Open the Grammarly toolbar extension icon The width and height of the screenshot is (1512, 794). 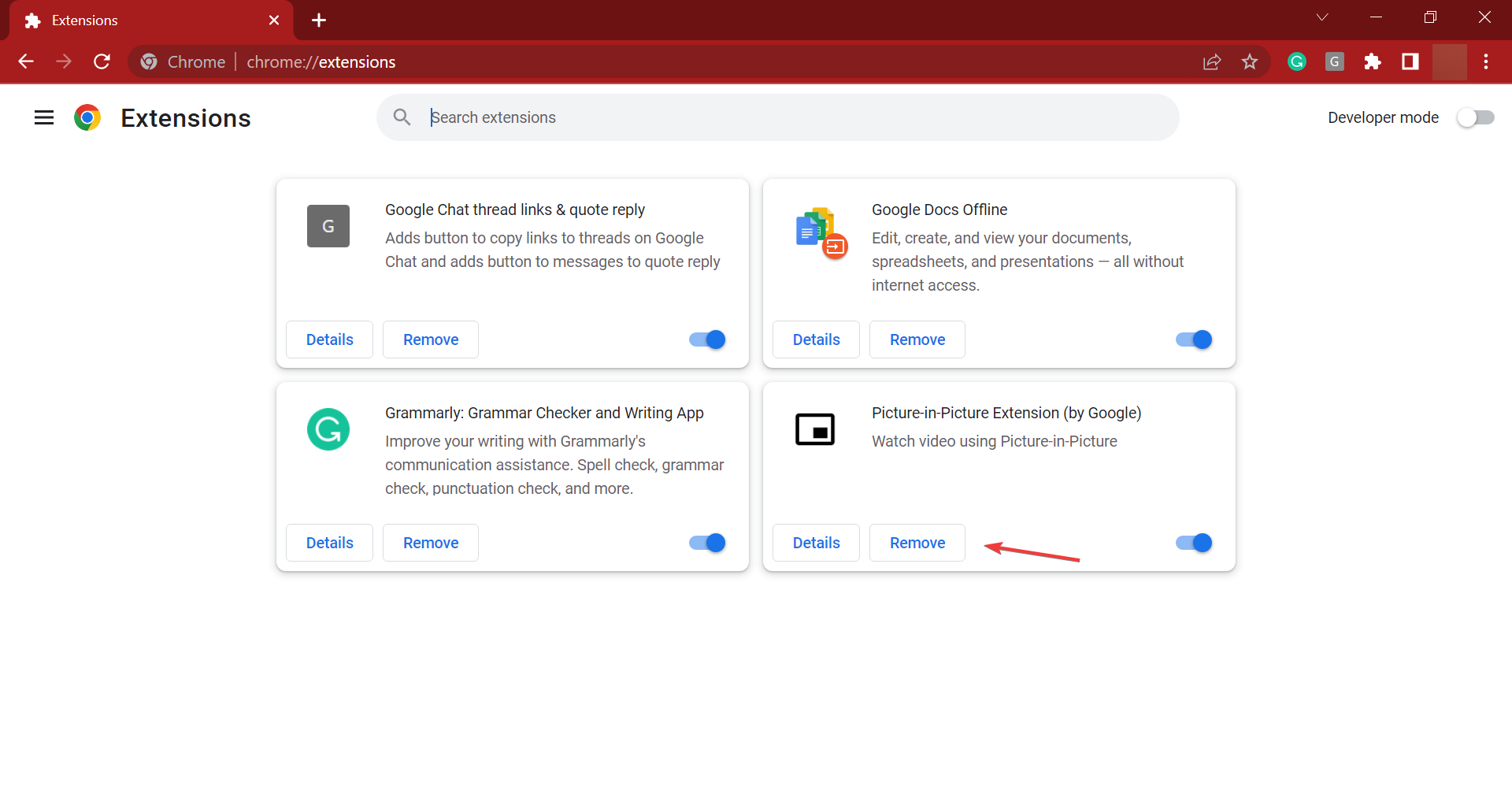(1297, 61)
